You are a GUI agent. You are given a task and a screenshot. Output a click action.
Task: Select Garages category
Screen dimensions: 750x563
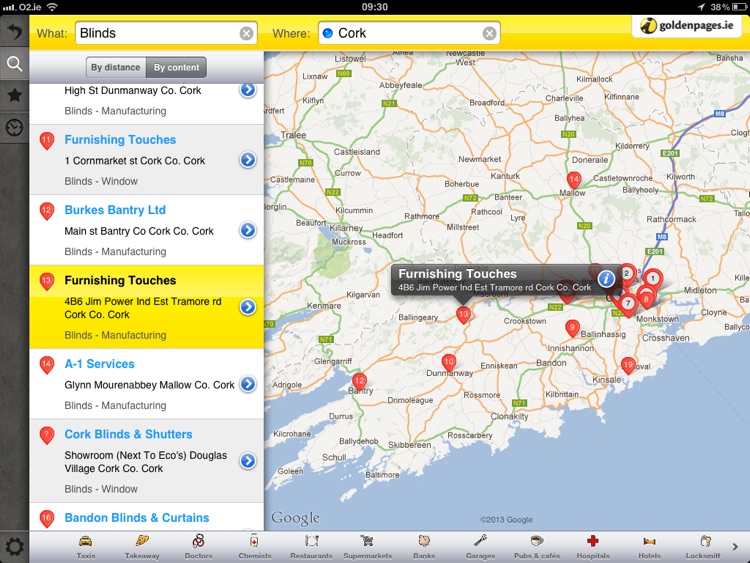pyautogui.click(x=480, y=547)
